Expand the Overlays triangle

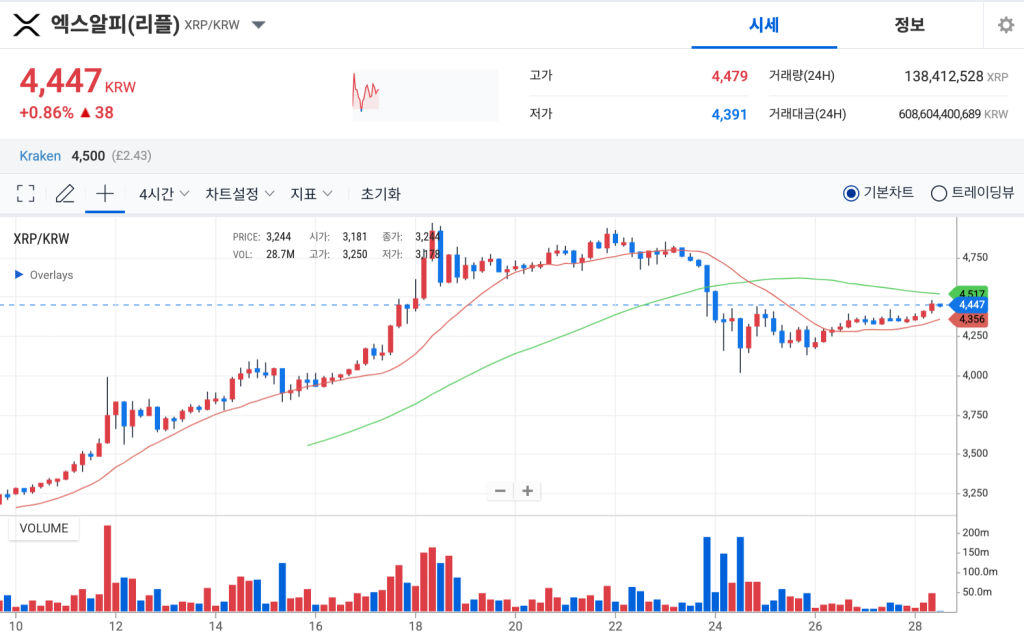pos(19,275)
